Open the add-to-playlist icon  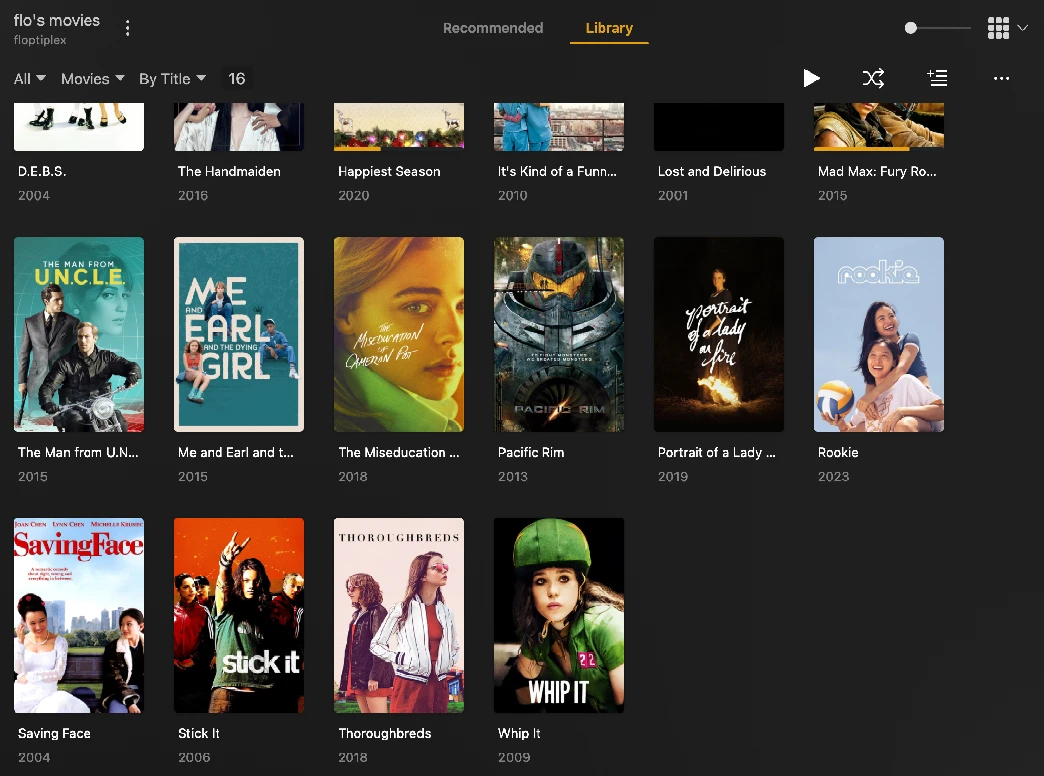[x=937, y=78]
